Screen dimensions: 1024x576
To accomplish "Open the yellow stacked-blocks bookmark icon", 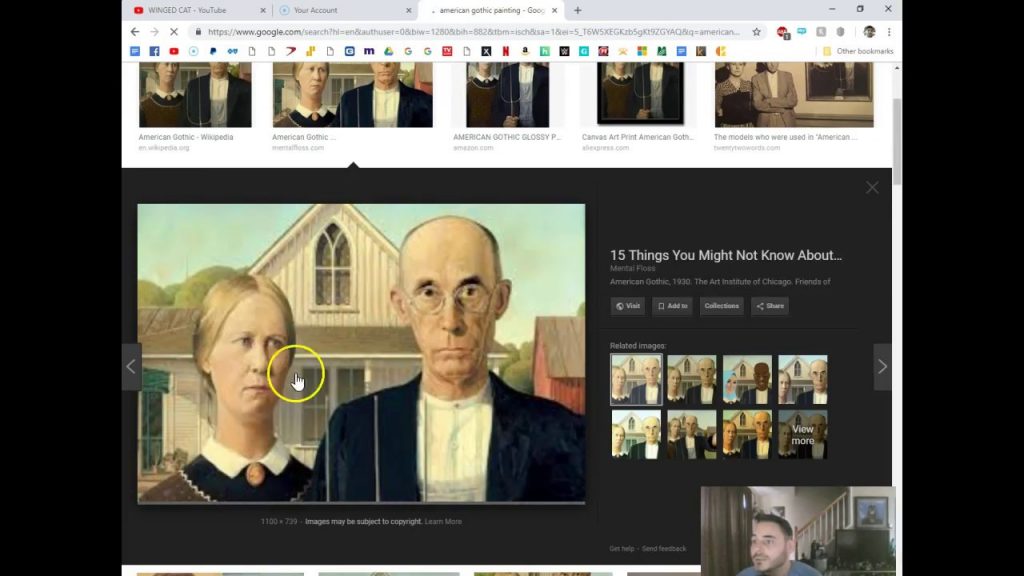I will [310, 51].
